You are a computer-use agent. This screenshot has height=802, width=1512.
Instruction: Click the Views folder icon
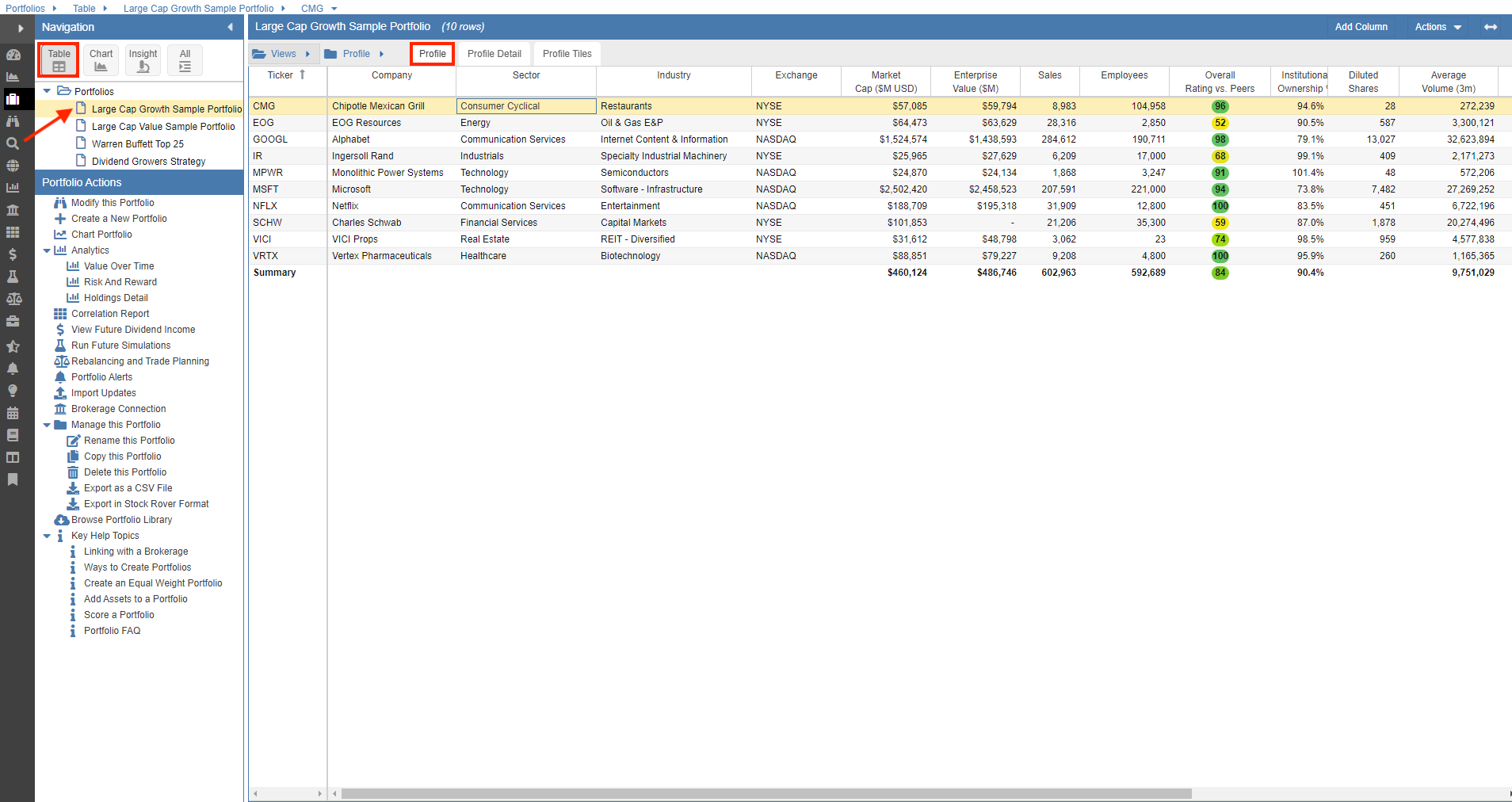[x=259, y=54]
